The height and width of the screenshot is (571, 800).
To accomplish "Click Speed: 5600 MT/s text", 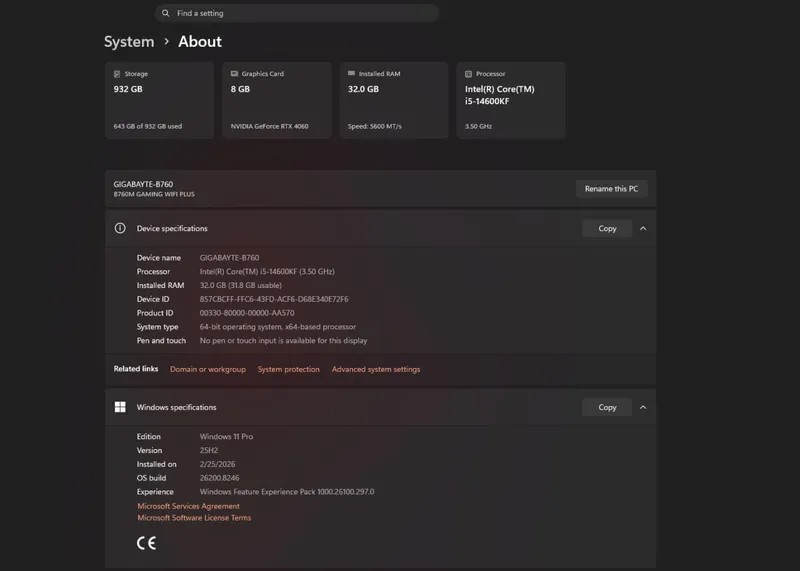I will [x=375, y=127].
